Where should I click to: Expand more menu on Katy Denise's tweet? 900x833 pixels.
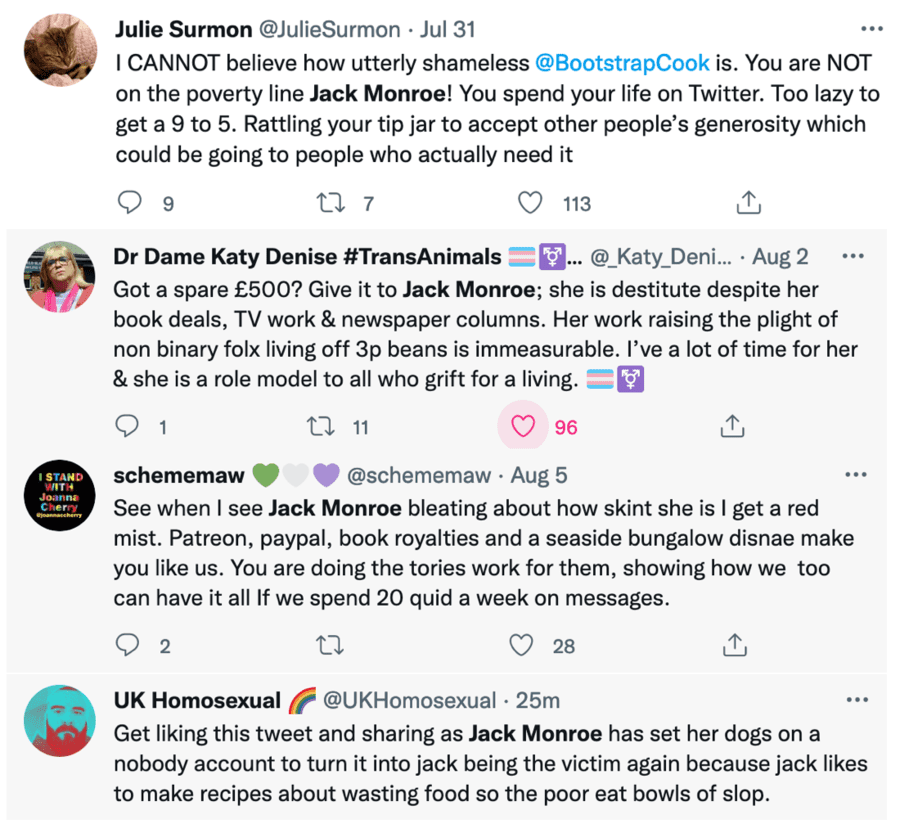coord(853,256)
